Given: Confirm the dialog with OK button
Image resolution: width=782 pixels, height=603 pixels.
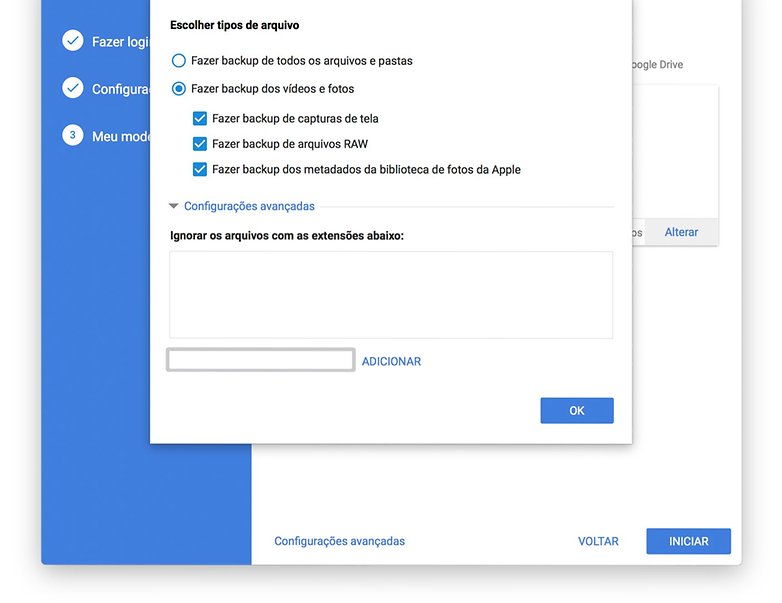Looking at the screenshot, I should (577, 410).
